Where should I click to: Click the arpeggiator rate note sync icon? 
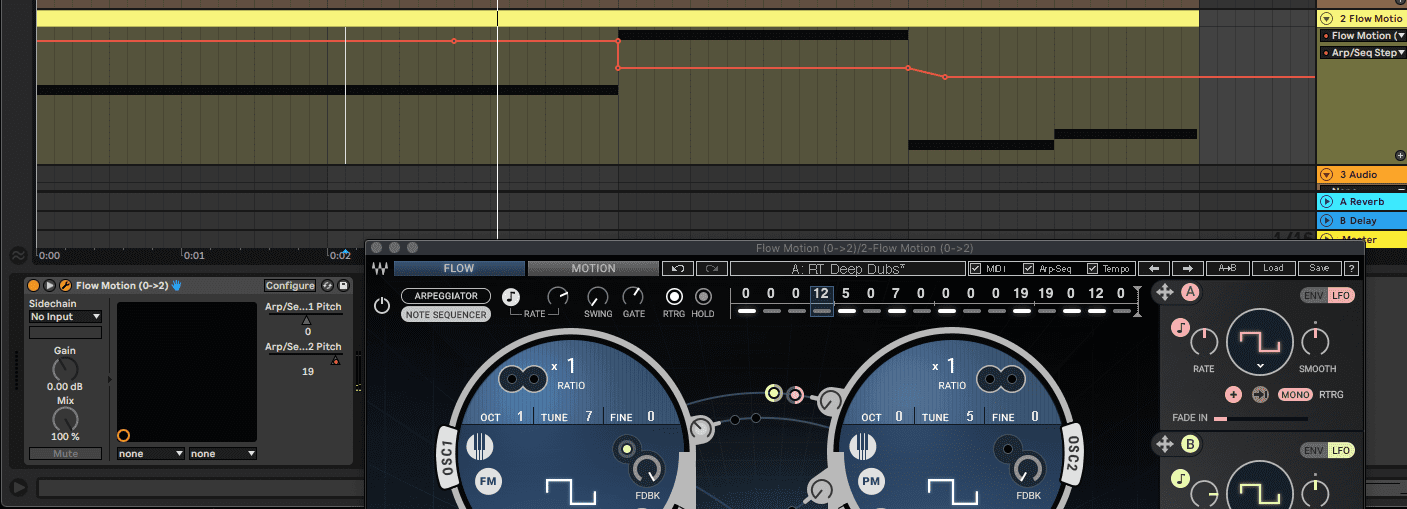[x=511, y=297]
